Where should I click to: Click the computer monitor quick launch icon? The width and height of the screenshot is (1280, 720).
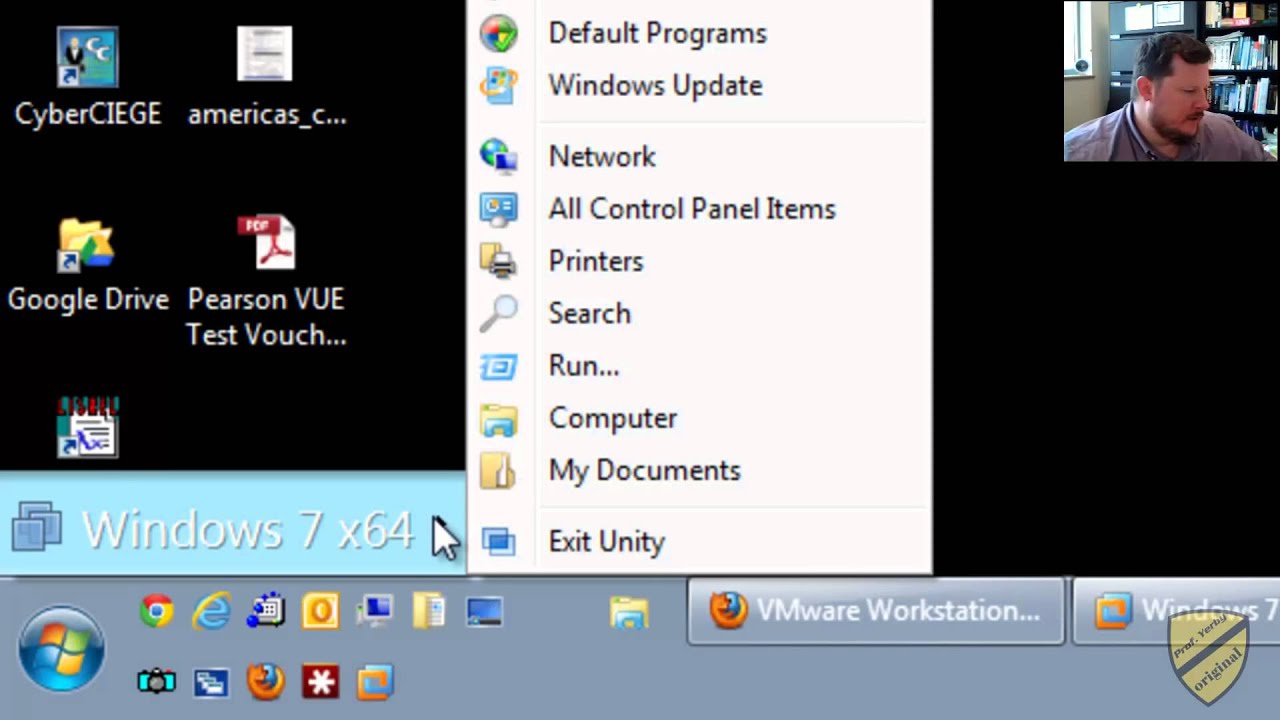(x=375, y=610)
